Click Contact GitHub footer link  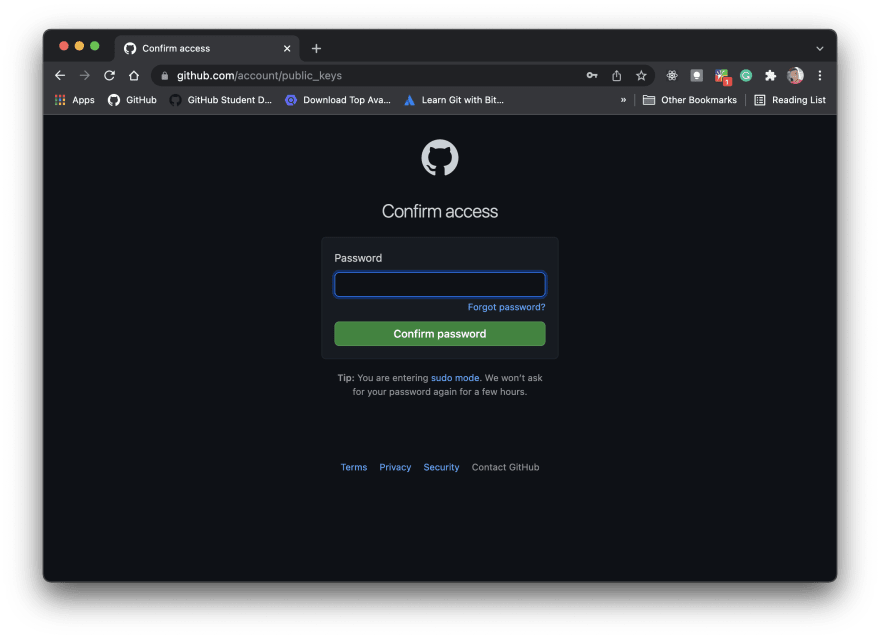[505, 467]
